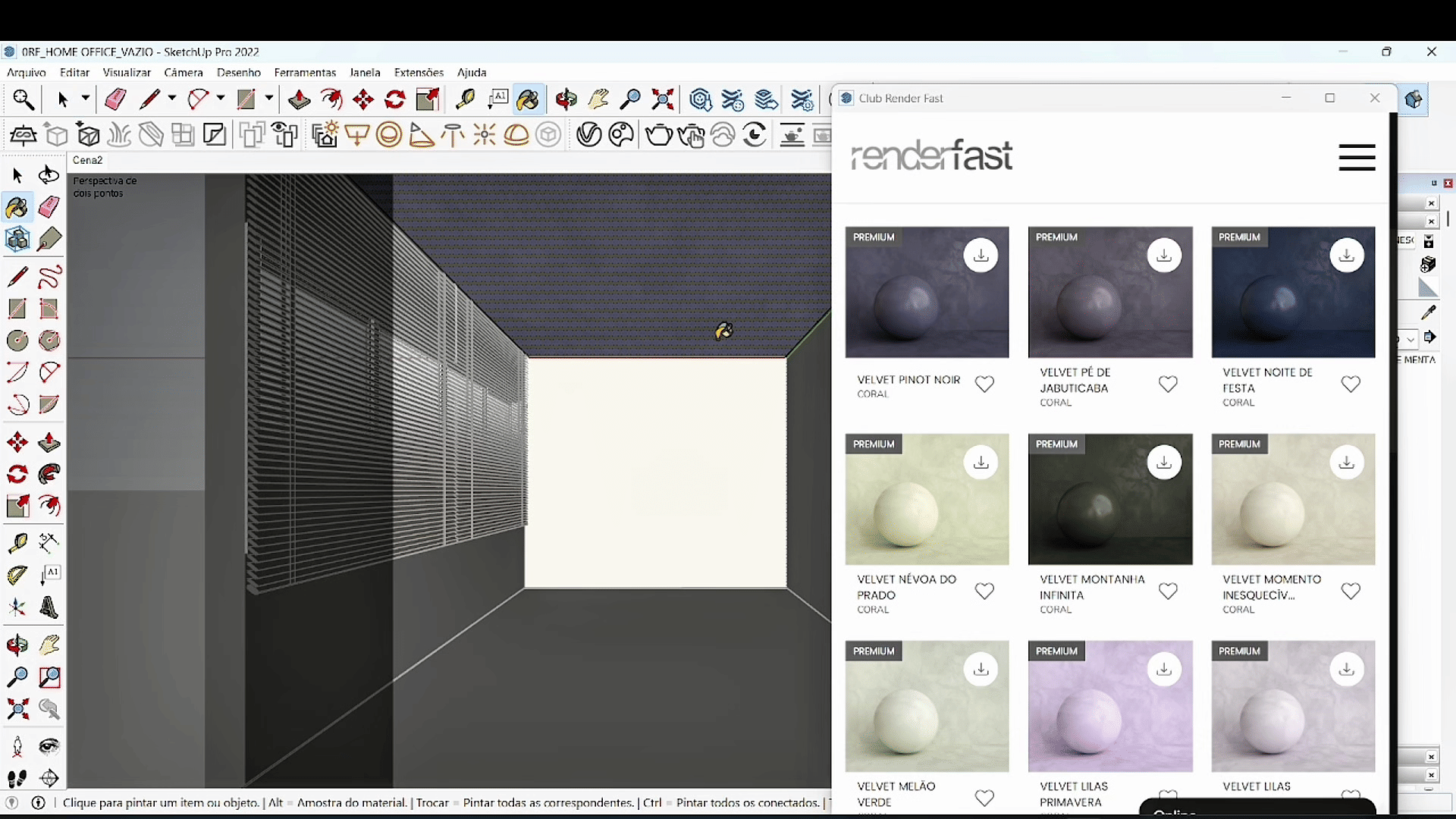Download the Velvet Melão Verde material
The width and height of the screenshot is (1456, 819).
981,670
